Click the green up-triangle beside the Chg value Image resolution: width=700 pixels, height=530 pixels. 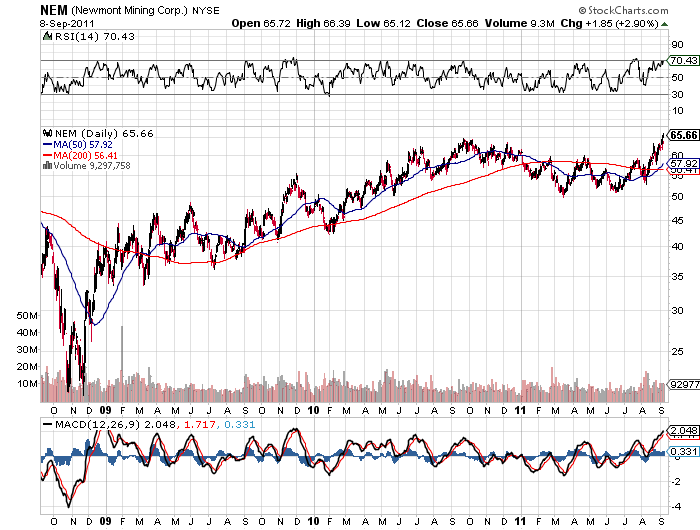pos(665,24)
